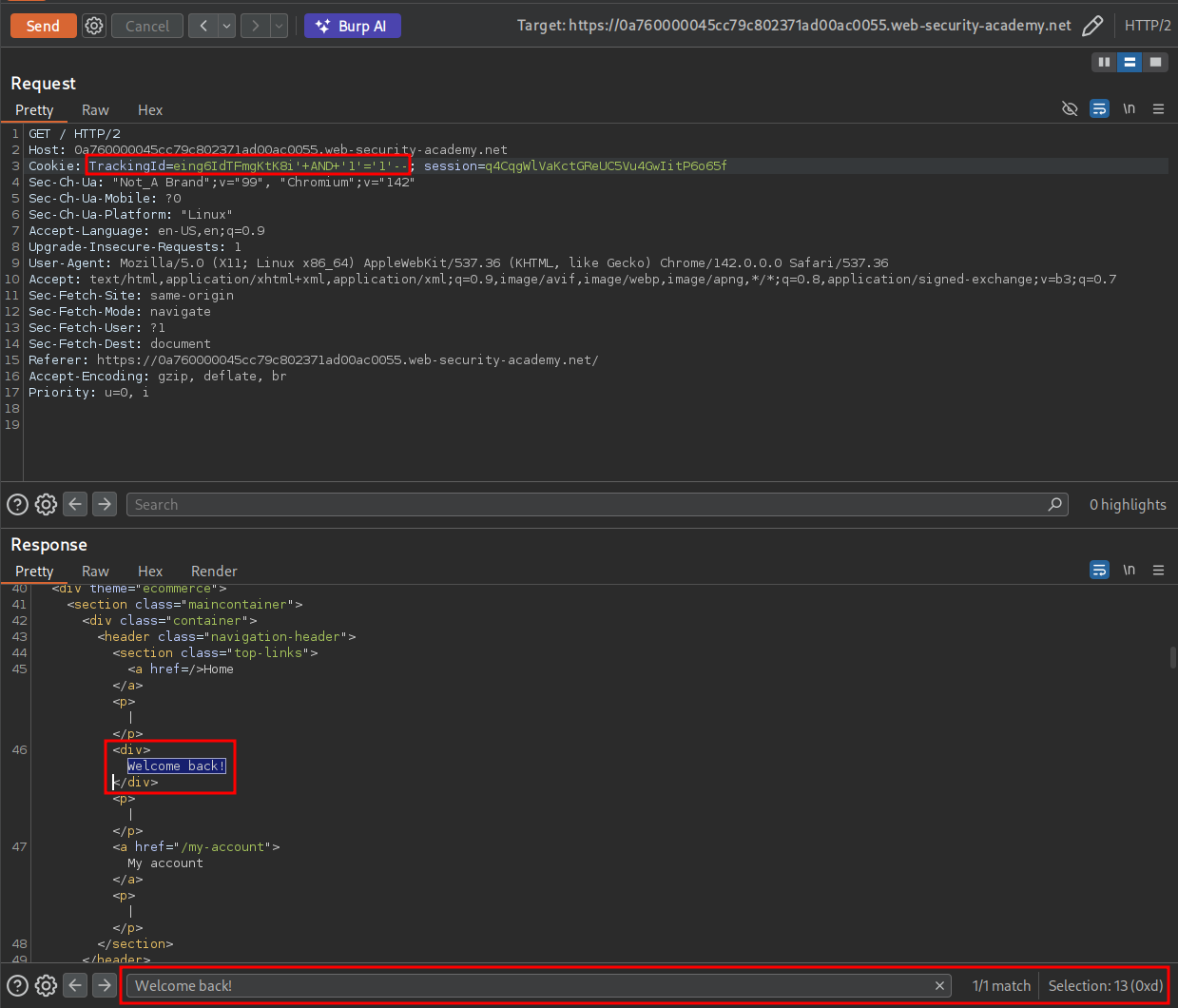Edit target with the pencil icon

tap(1092, 26)
